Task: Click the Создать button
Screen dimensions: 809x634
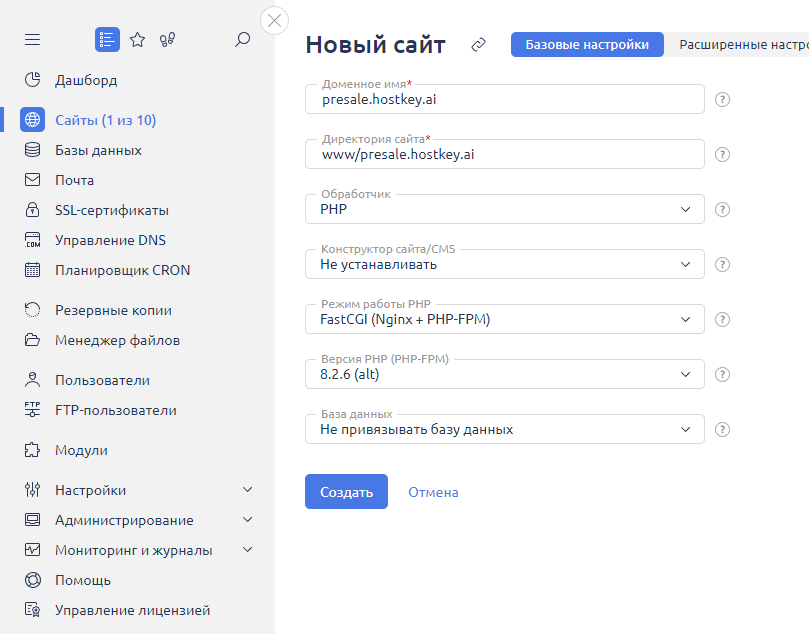Action: coord(346,492)
